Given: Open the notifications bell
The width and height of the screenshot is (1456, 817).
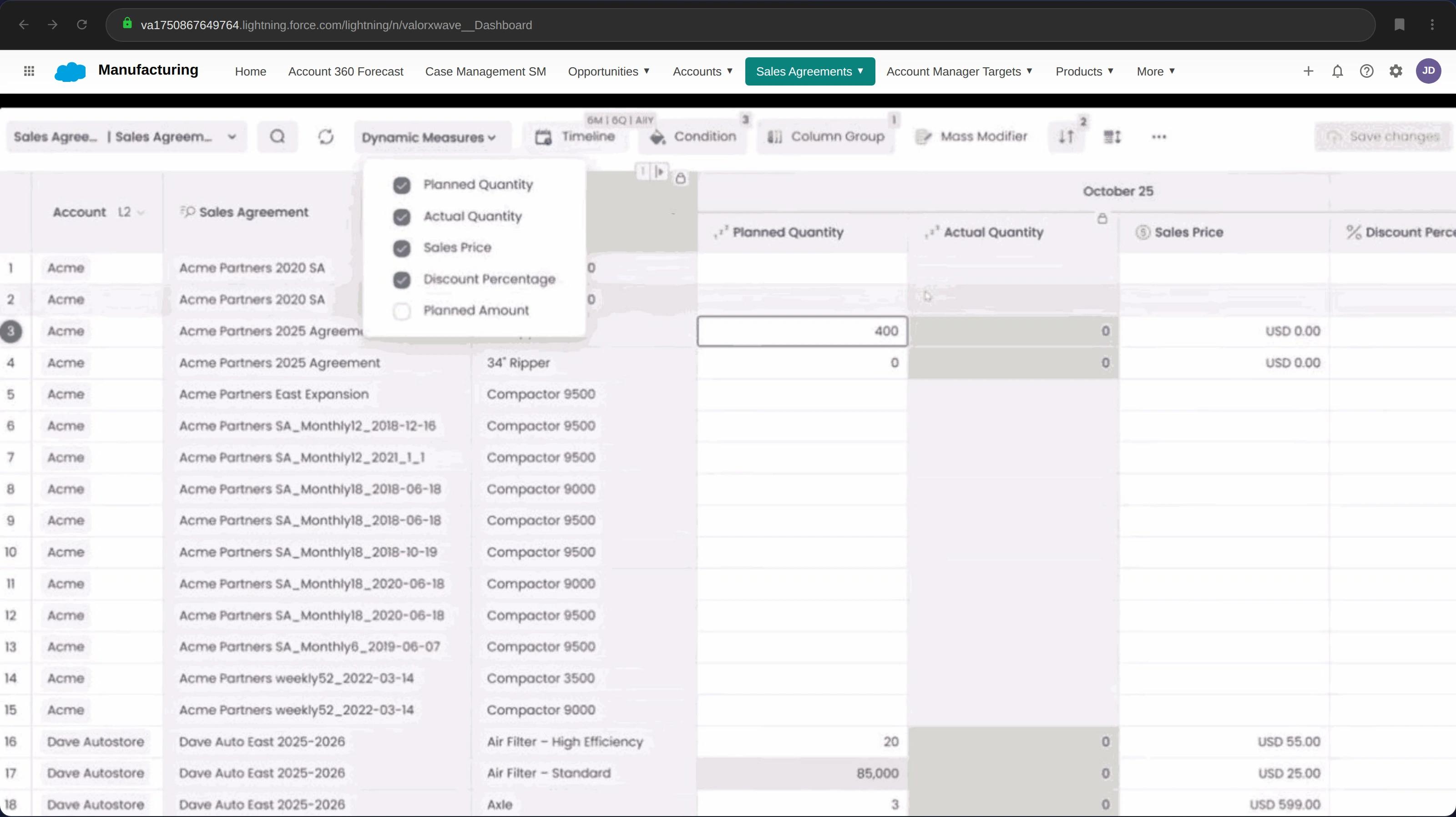Looking at the screenshot, I should tap(1337, 71).
